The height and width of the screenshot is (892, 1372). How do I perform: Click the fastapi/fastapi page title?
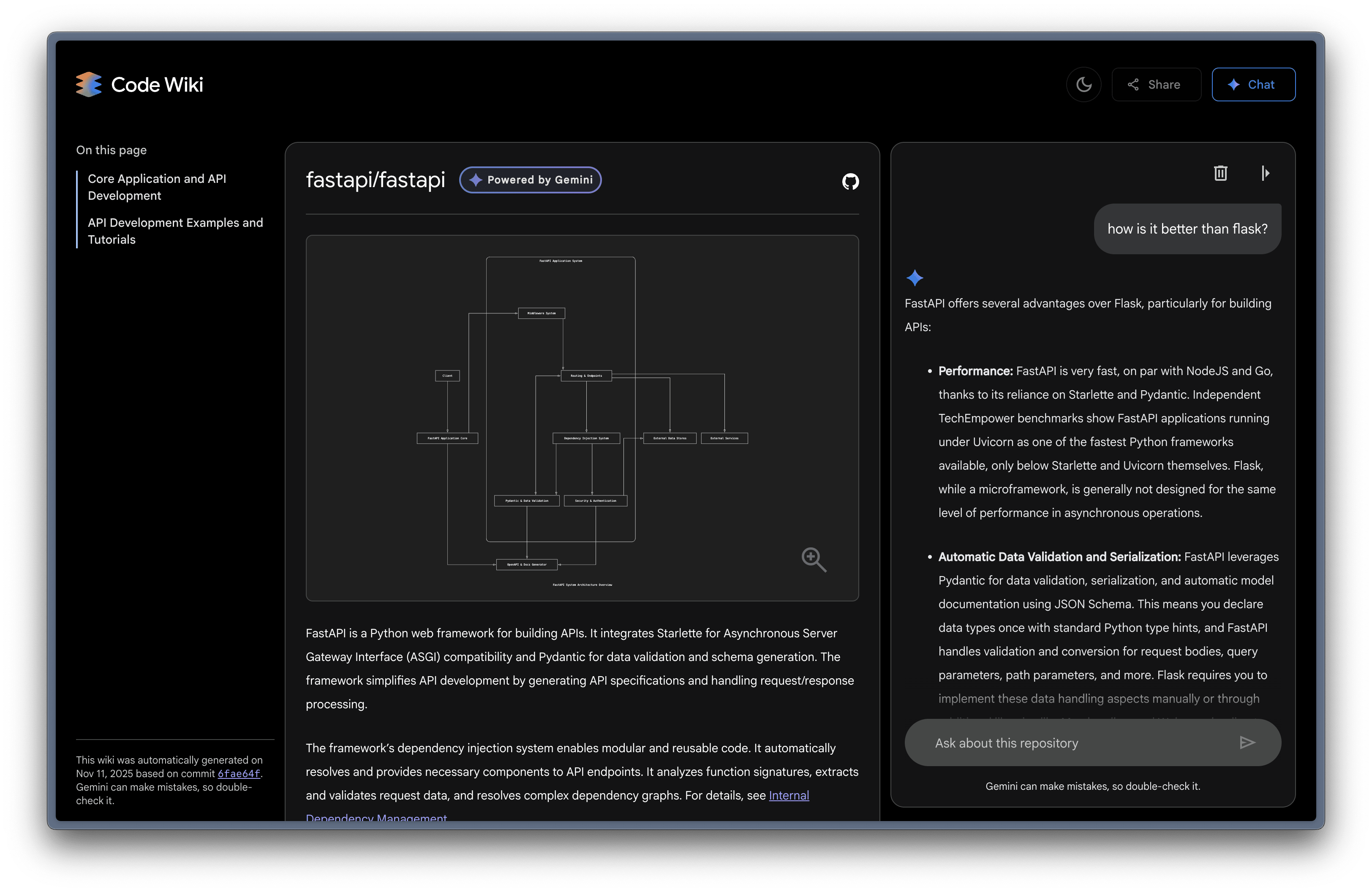(375, 180)
